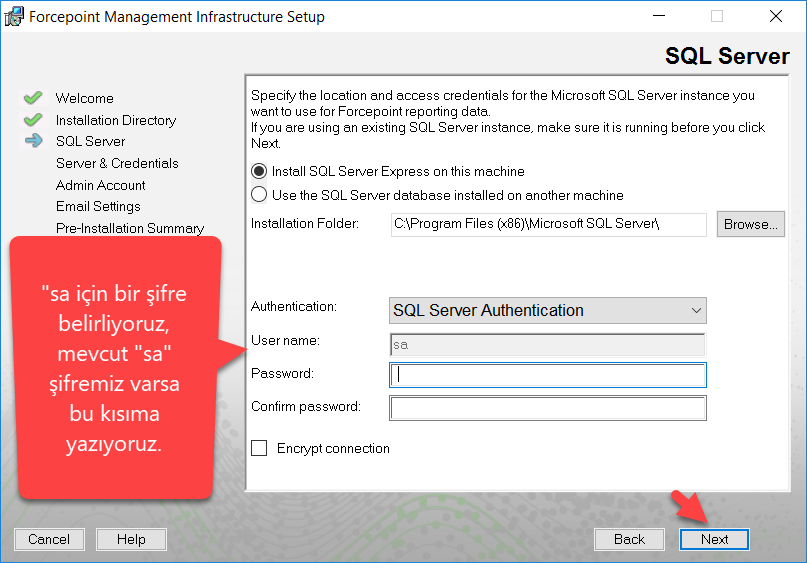807x563 pixels.
Task: Minimize the setup window
Action: pos(659,16)
